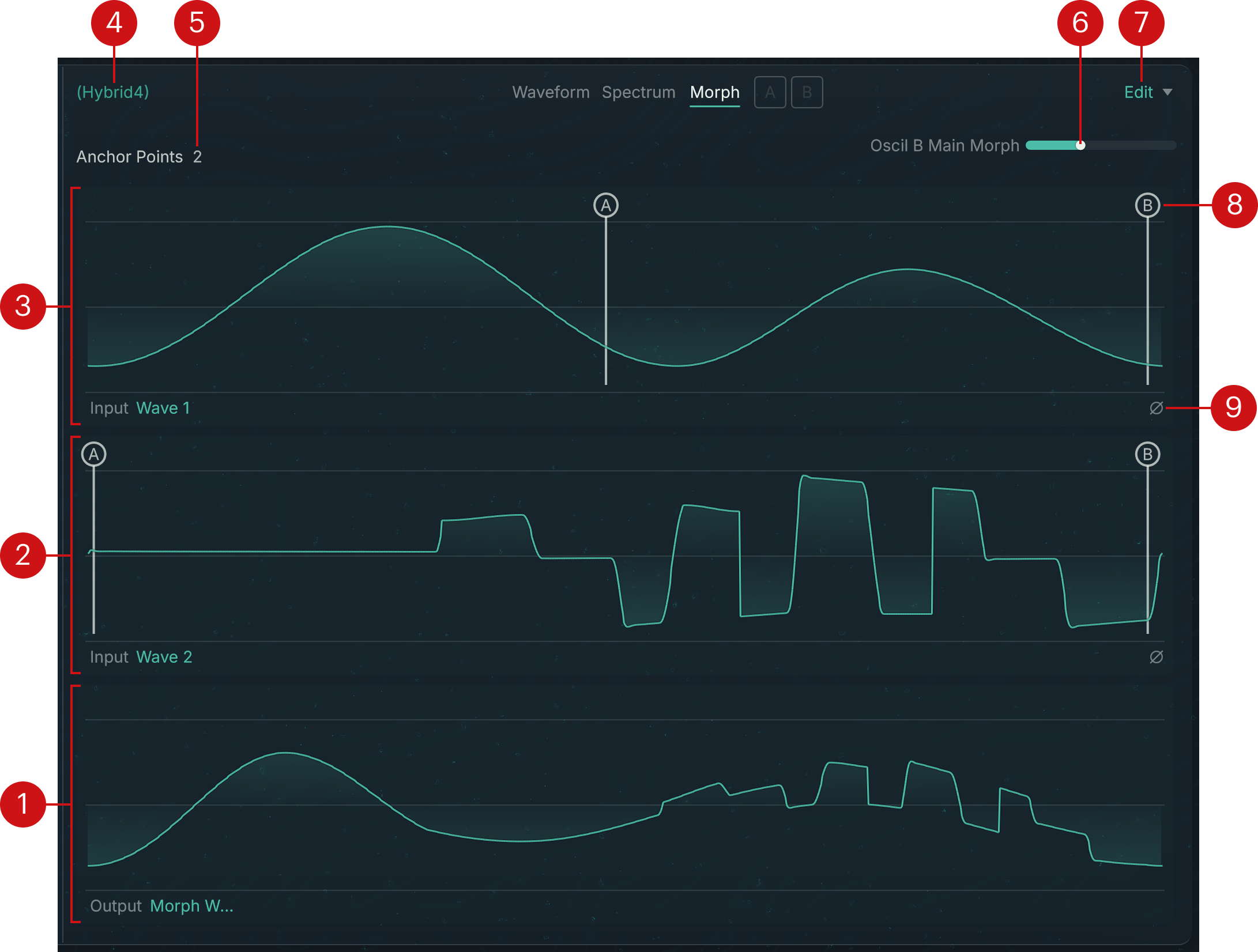
Task: Select anchor B marker on Wave 2
Action: coord(1147,454)
